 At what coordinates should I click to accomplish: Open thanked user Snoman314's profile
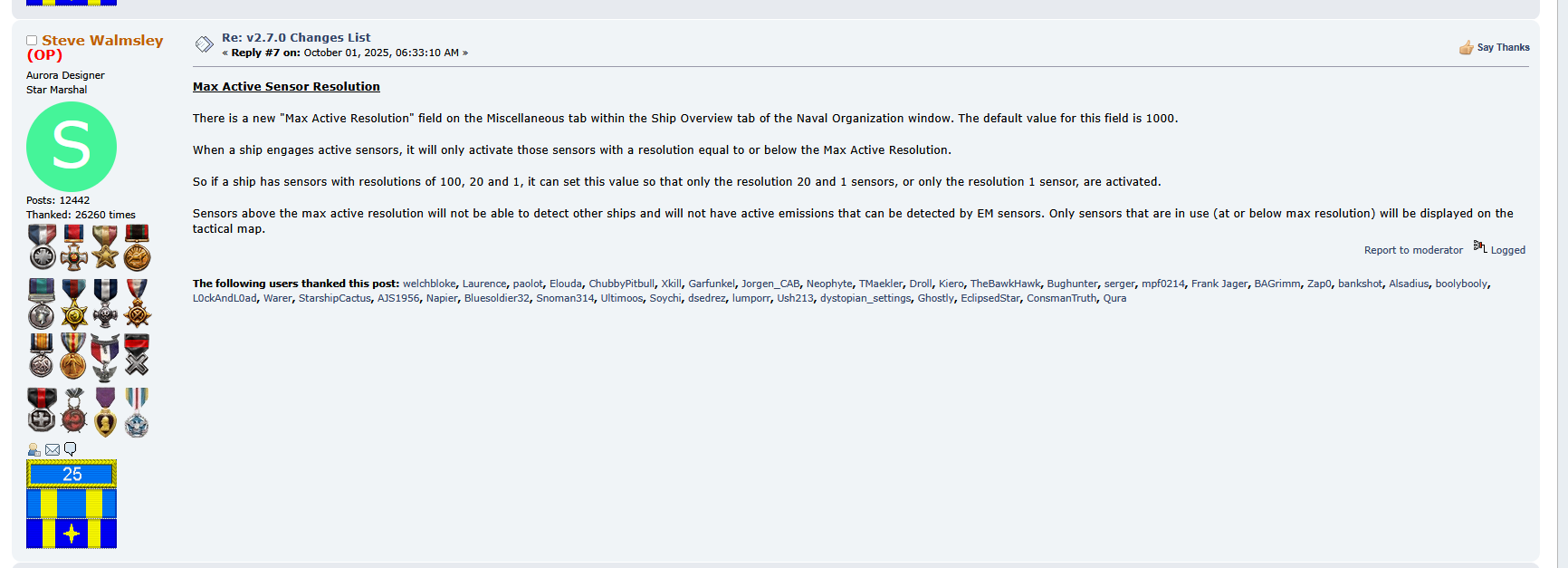[x=565, y=298]
